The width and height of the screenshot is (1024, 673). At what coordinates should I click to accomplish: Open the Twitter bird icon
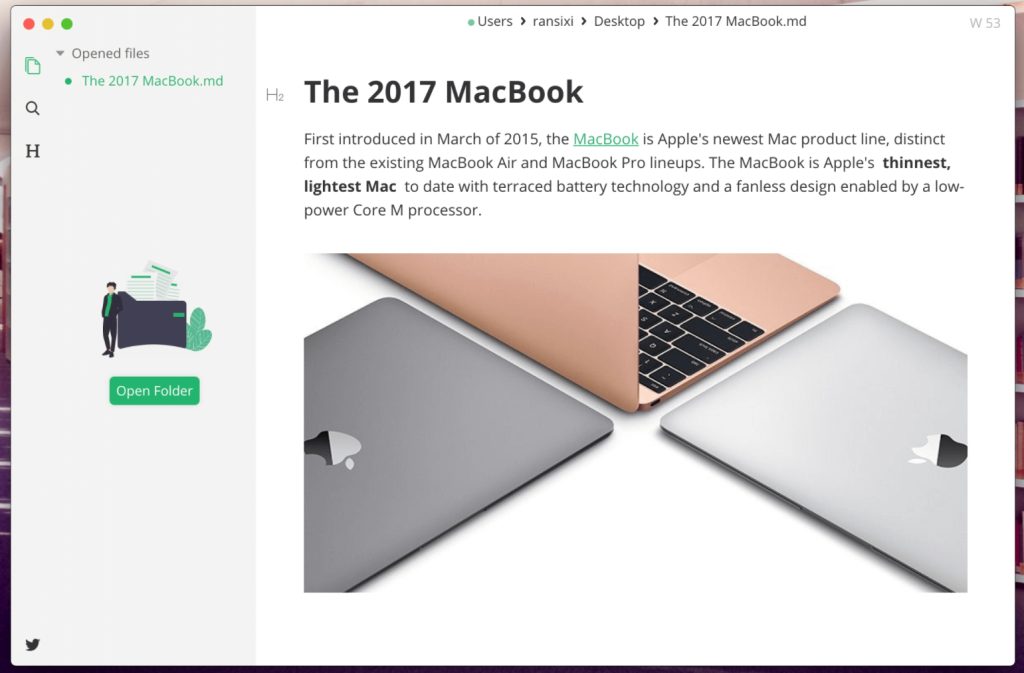(33, 645)
